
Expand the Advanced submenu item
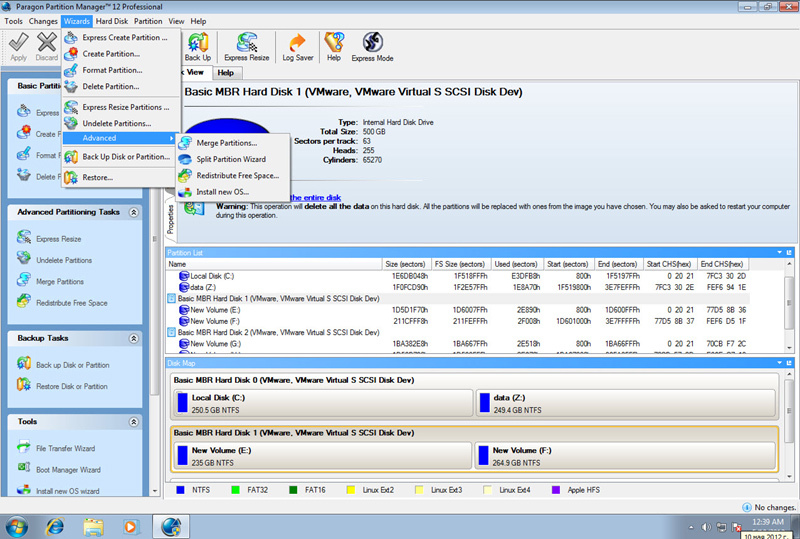119,138
